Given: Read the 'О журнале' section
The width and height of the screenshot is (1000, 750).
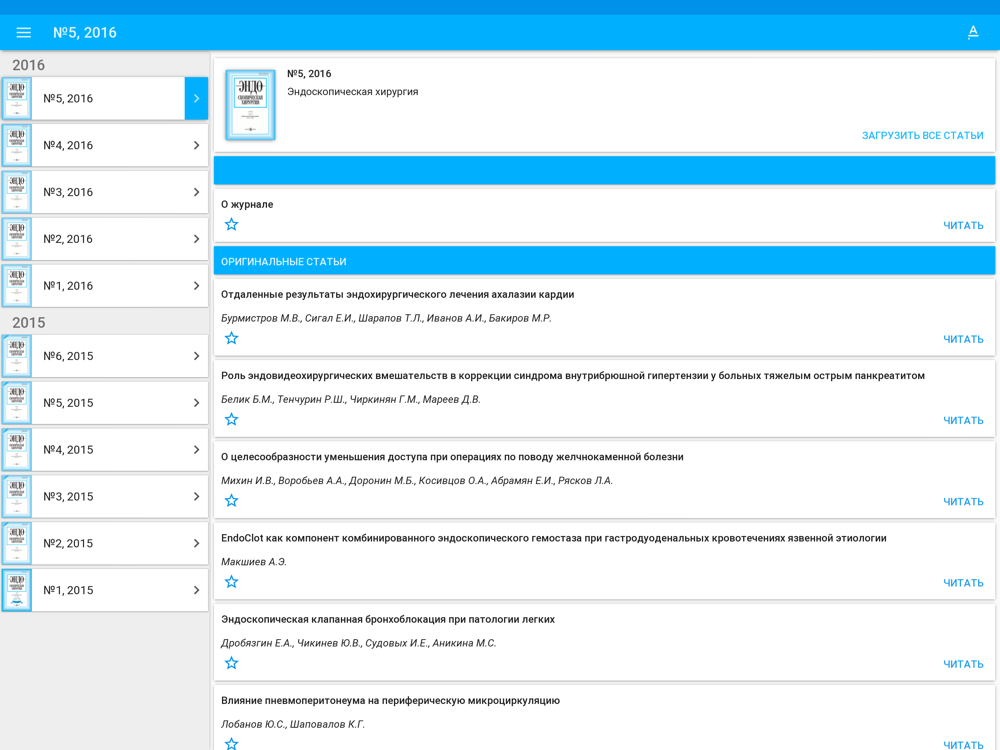Looking at the screenshot, I should pyautogui.click(x=963, y=225).
